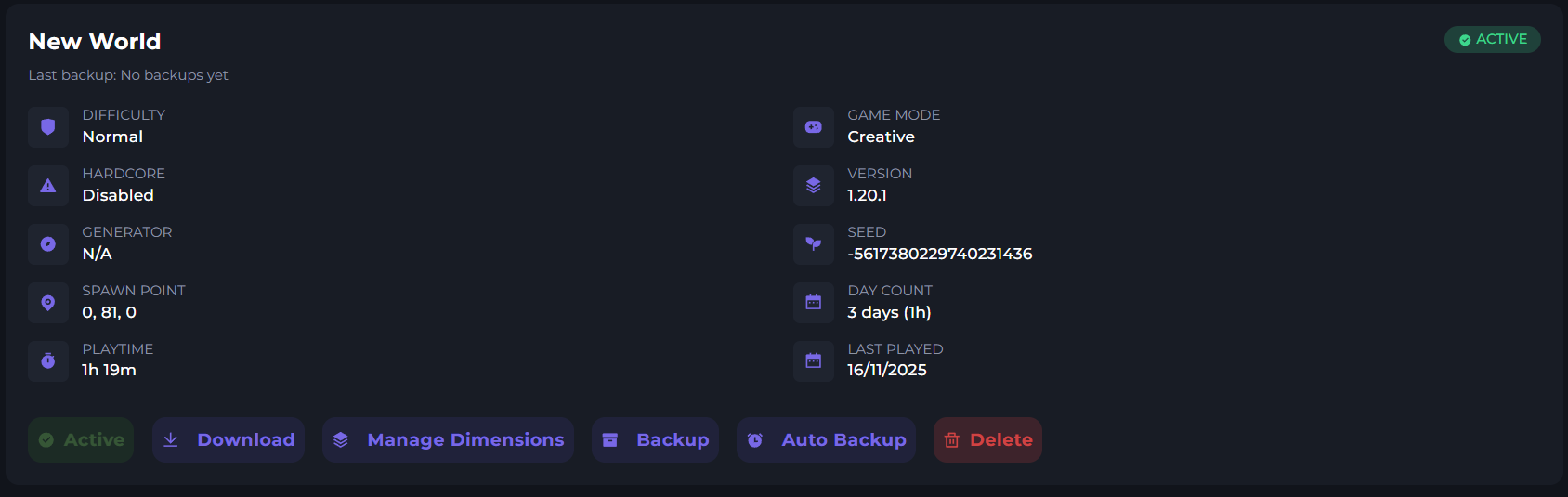Click the layers icon beside Version
The width and height of the screenshot is (1568, 497).
pos(814,186)
